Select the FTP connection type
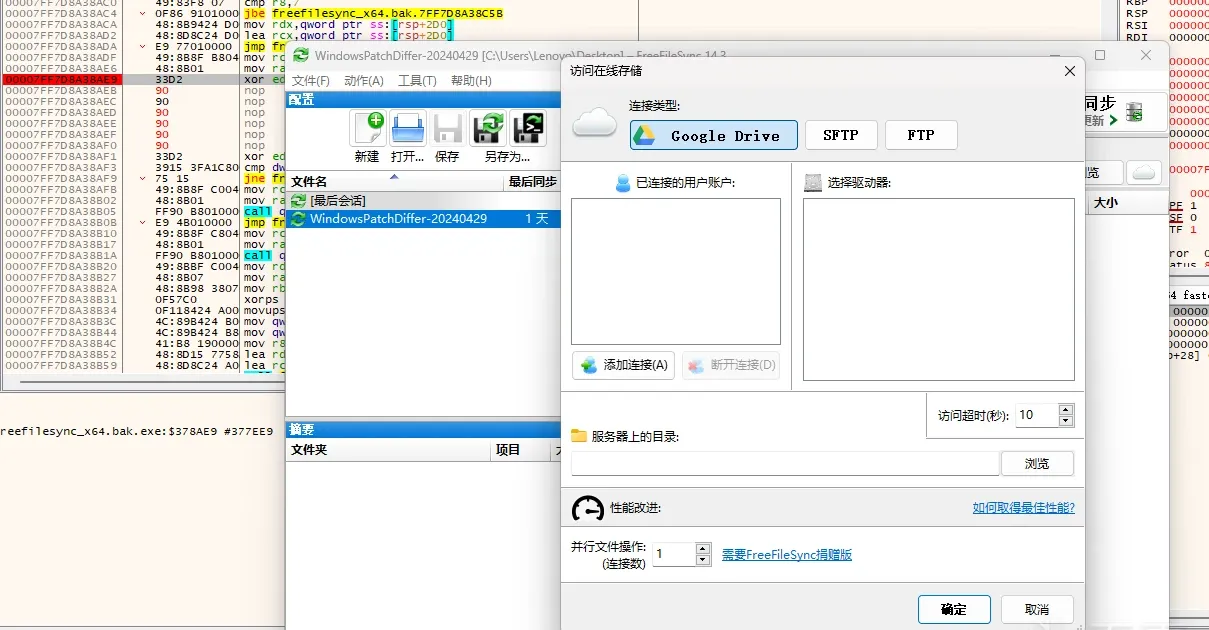Viewport: 1209px width, 630px height. pyautogui.click(x=921, y=135)
